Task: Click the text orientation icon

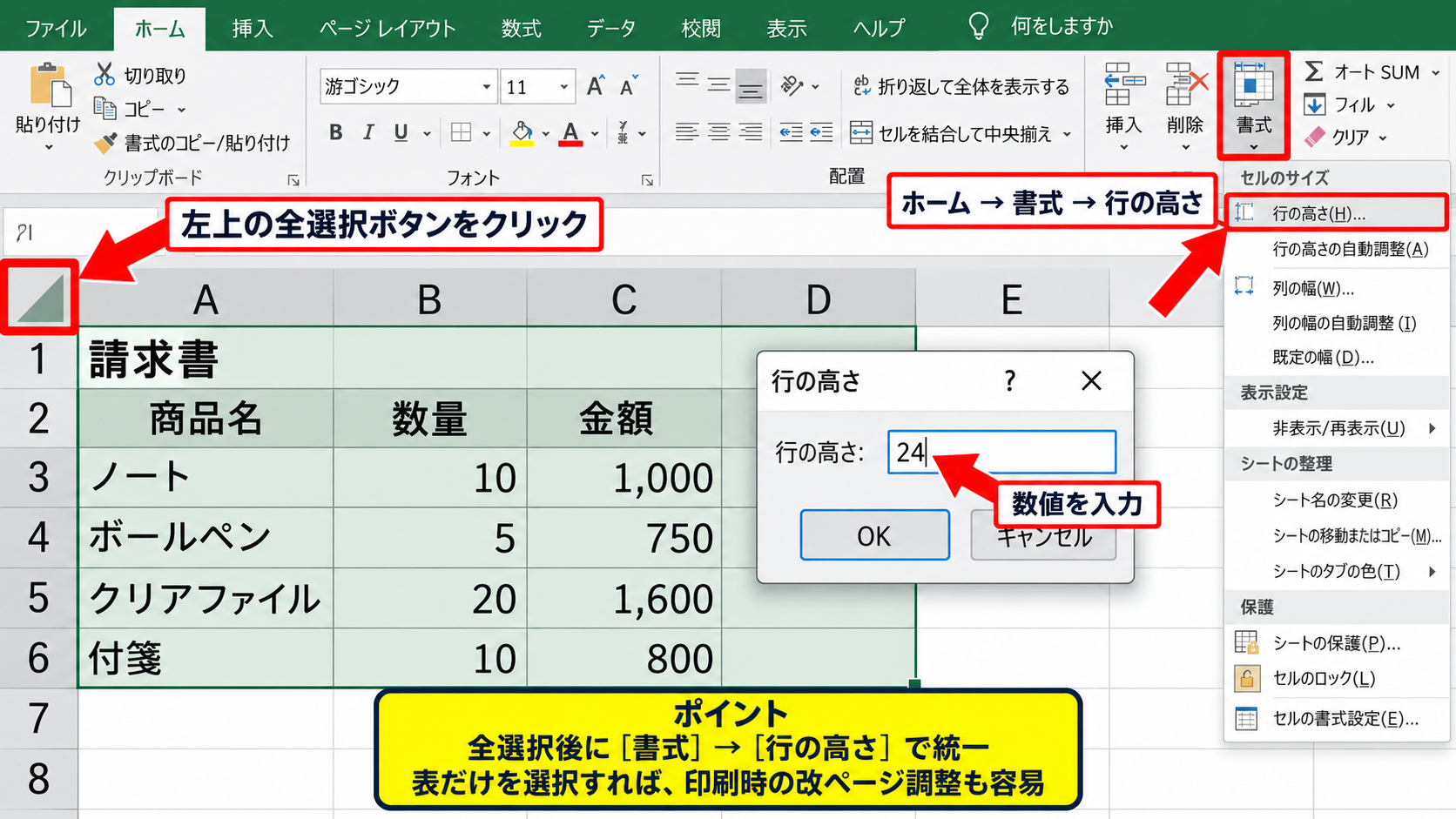Action: click(x=792, y=85)
